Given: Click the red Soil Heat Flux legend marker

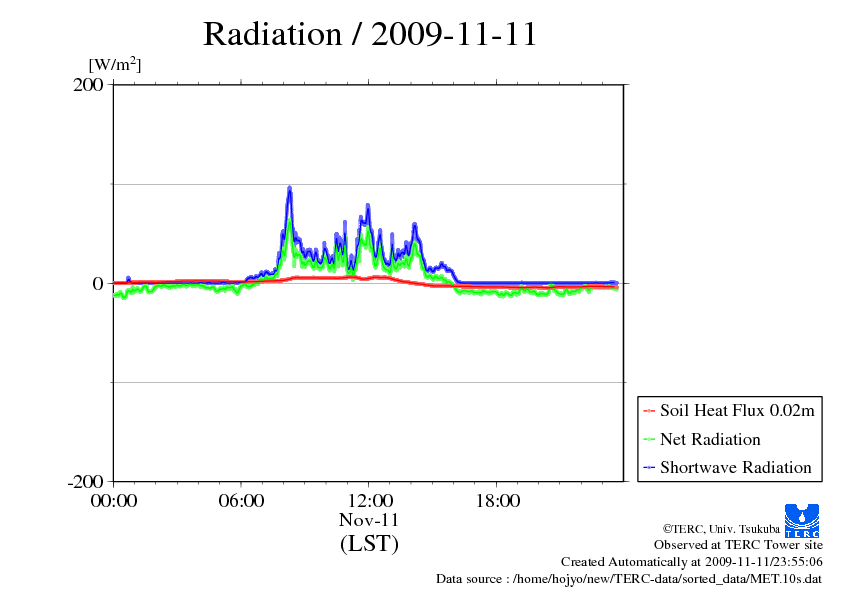Looking at the screenshot, I should pyautogui.click(x=649, y=411).
